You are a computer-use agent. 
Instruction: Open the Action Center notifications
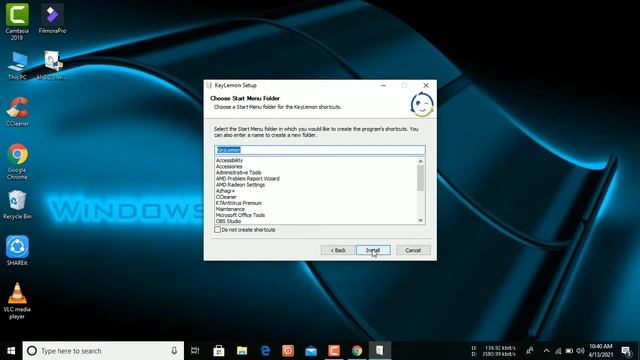tap(626, 351)
